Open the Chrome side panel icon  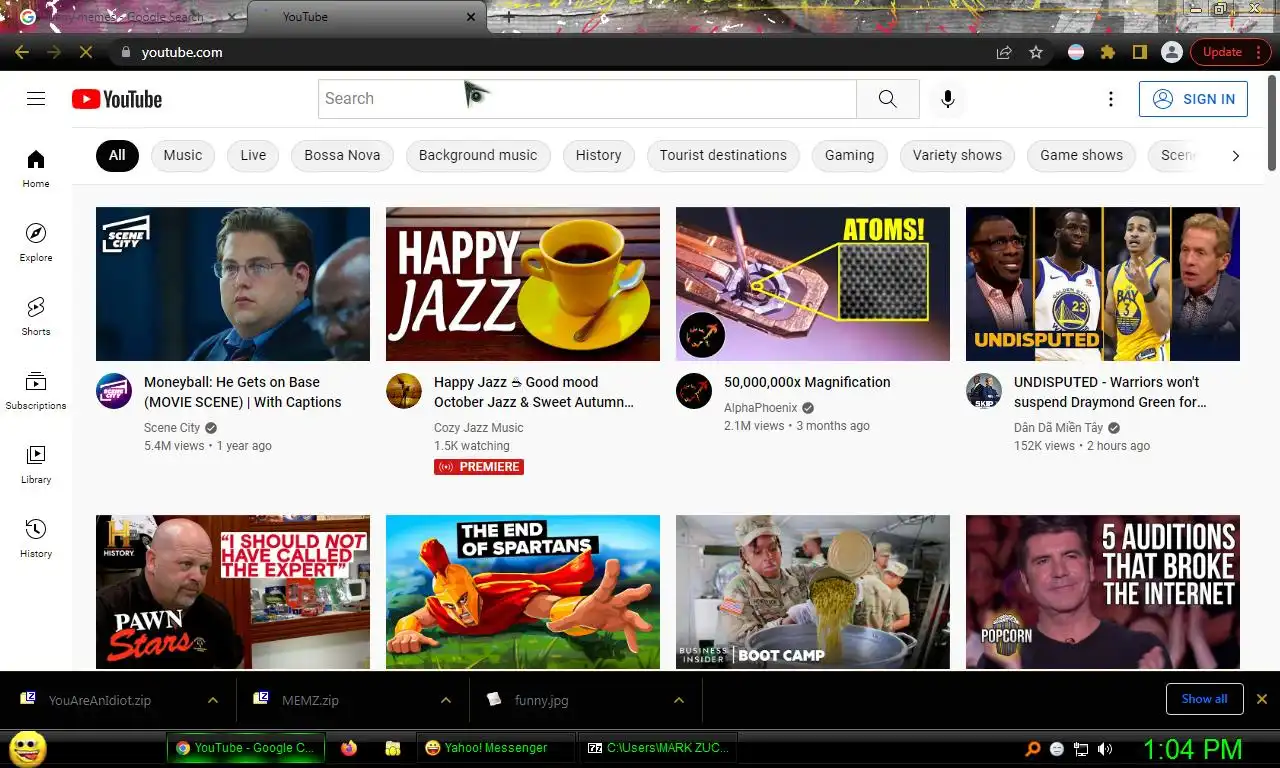coord(1139,52)
